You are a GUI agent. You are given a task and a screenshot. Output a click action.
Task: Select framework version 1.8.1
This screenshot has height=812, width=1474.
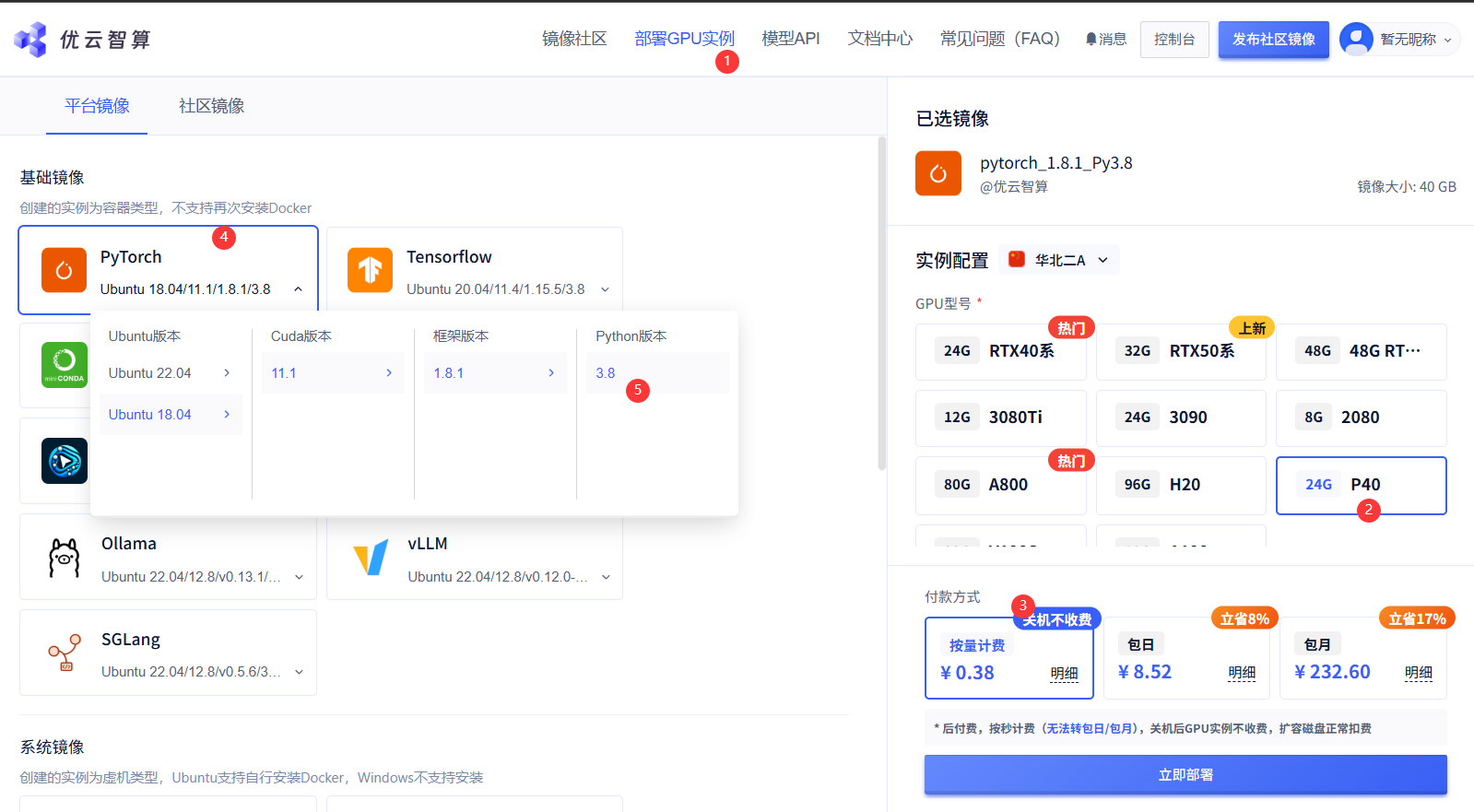495,373
